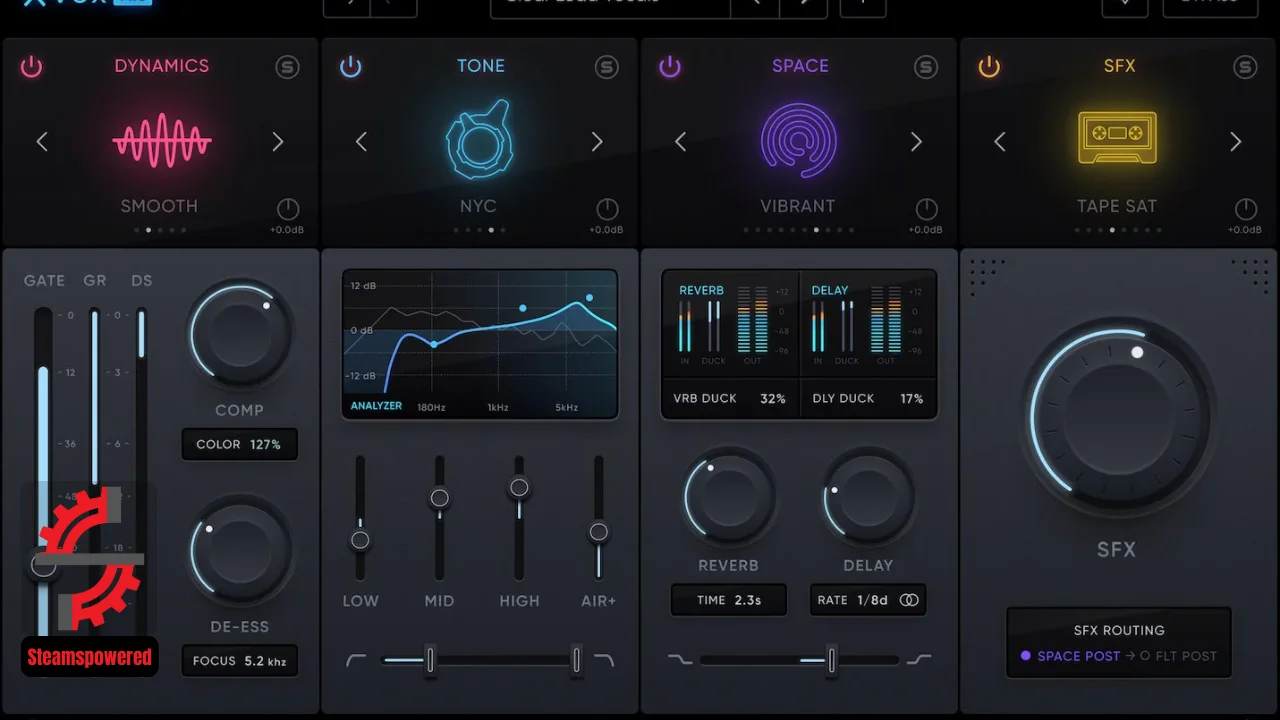This screenshot has width=1280, height=720.
Task: Go to previous Tone preset before NYC
Action: 361,142
